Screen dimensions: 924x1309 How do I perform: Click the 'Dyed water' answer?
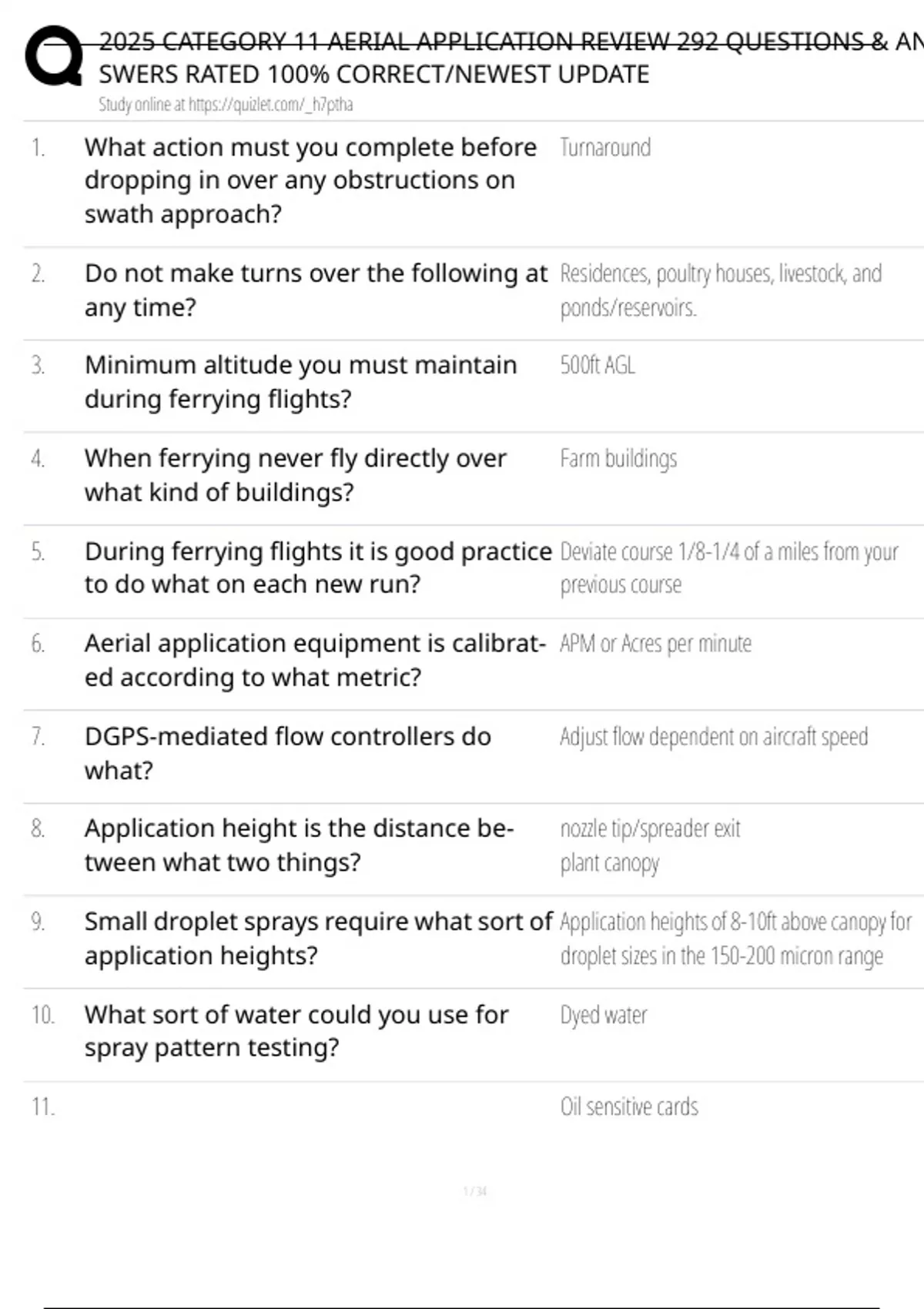(604, 1015)
